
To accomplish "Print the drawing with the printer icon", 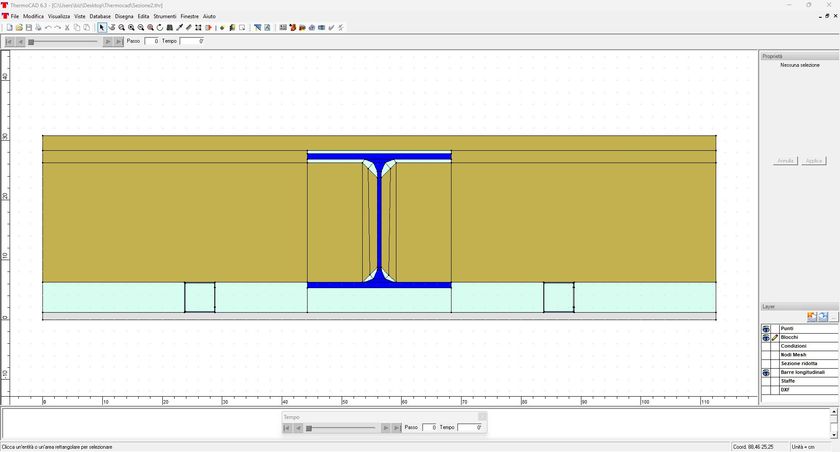I will 39,27.
